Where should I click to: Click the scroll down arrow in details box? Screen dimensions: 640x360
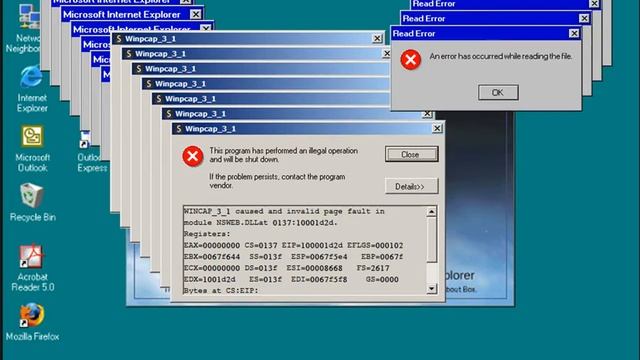431,289
